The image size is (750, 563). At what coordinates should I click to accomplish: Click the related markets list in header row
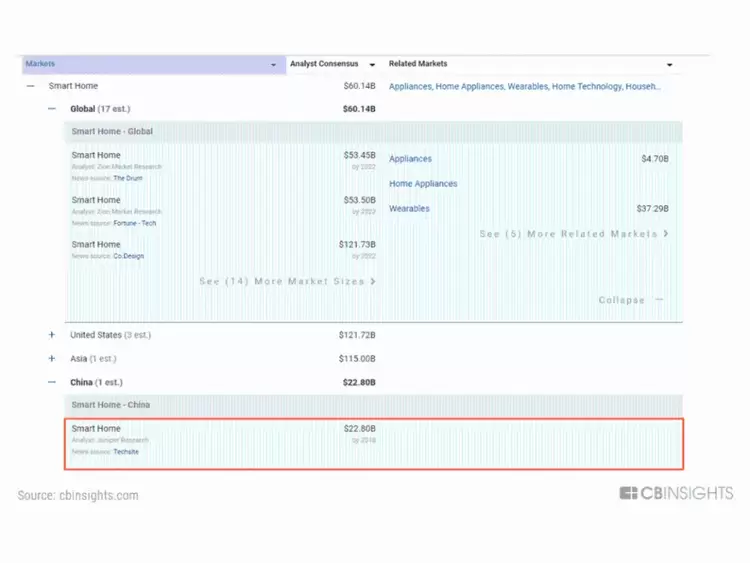(524, 87)
